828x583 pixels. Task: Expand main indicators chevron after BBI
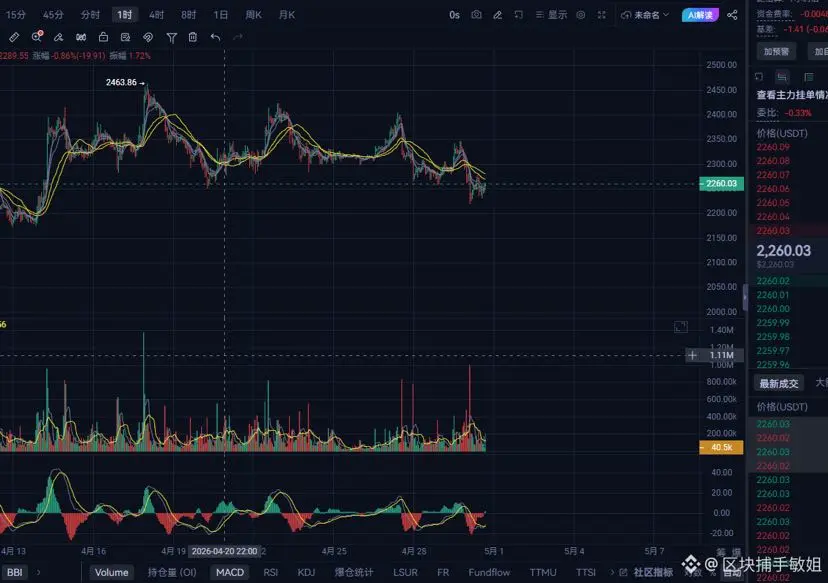coord(39,572)
